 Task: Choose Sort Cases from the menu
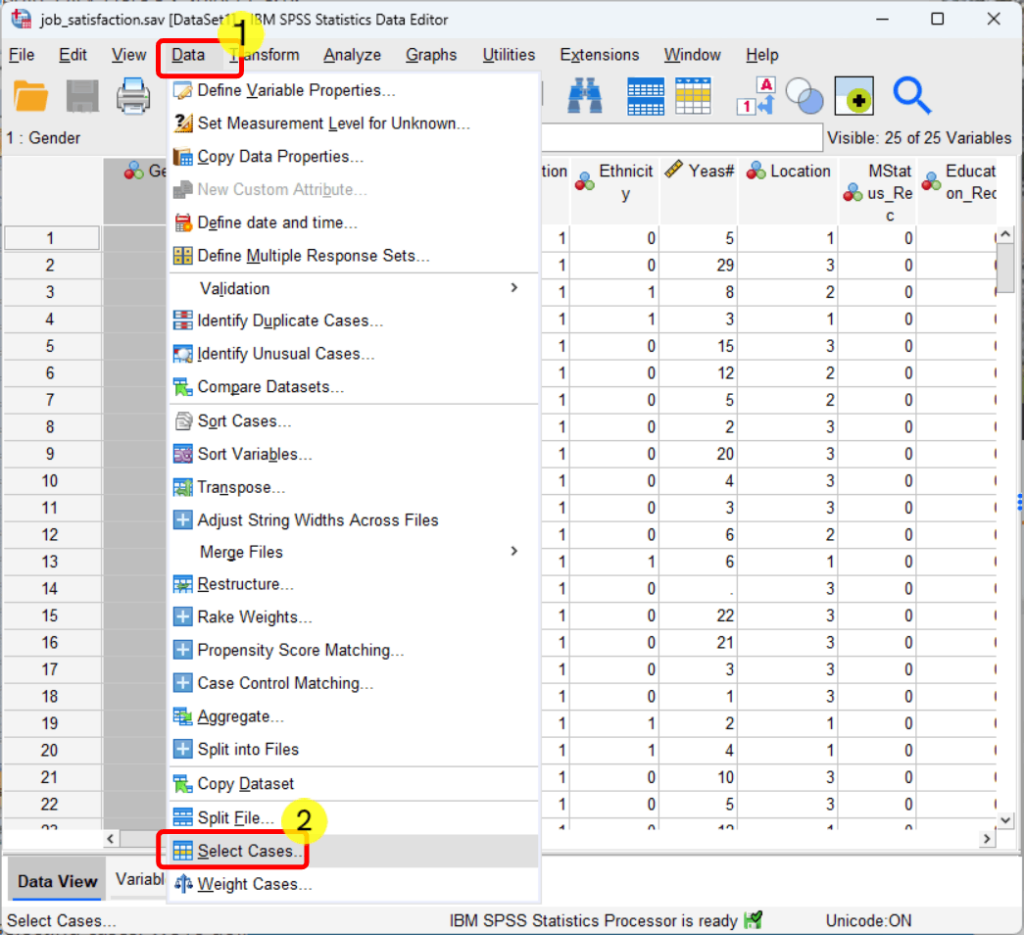point(240,421)
